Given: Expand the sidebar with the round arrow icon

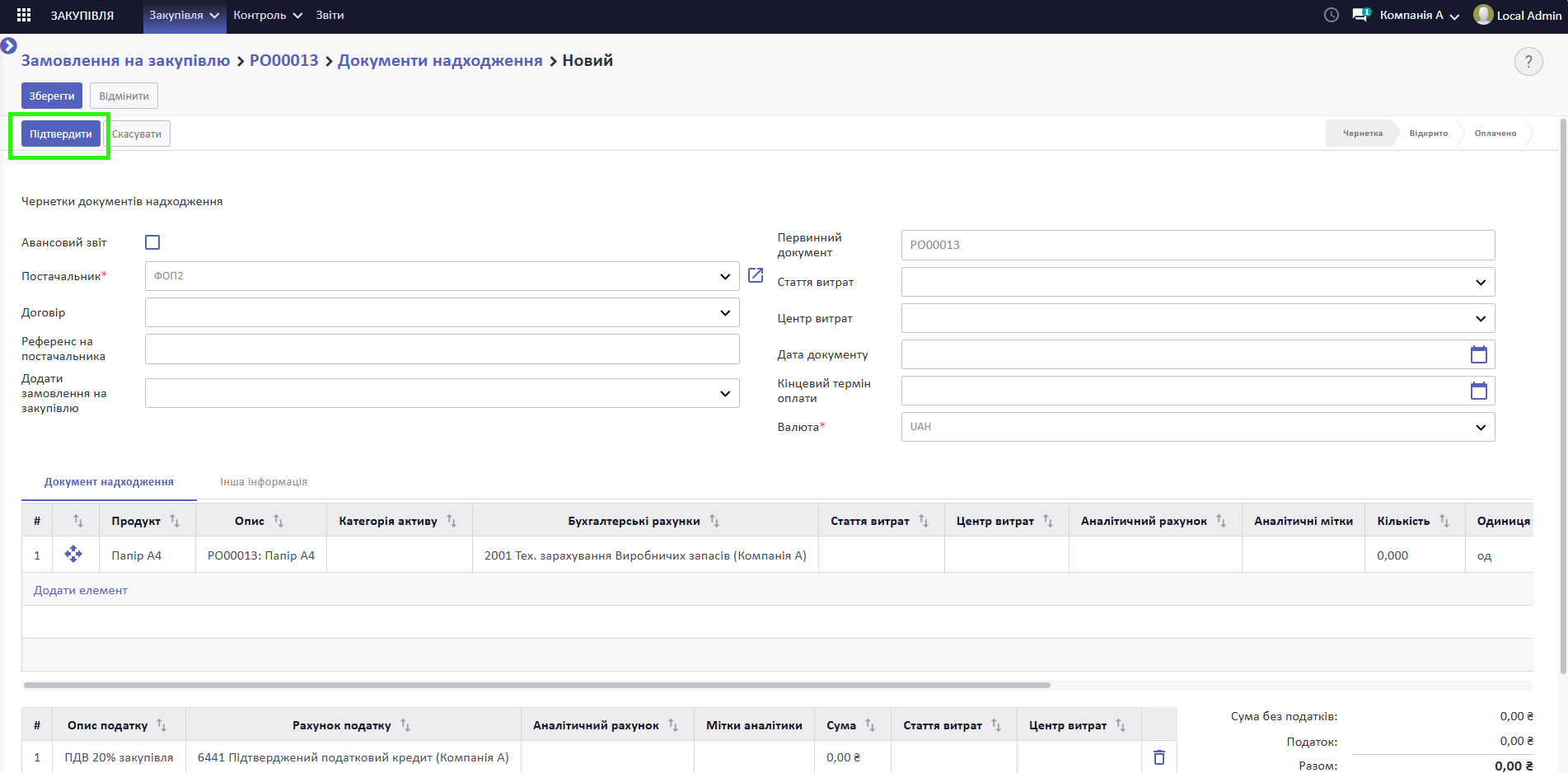Looking at the screenshot, I should (x=9, y=45).
